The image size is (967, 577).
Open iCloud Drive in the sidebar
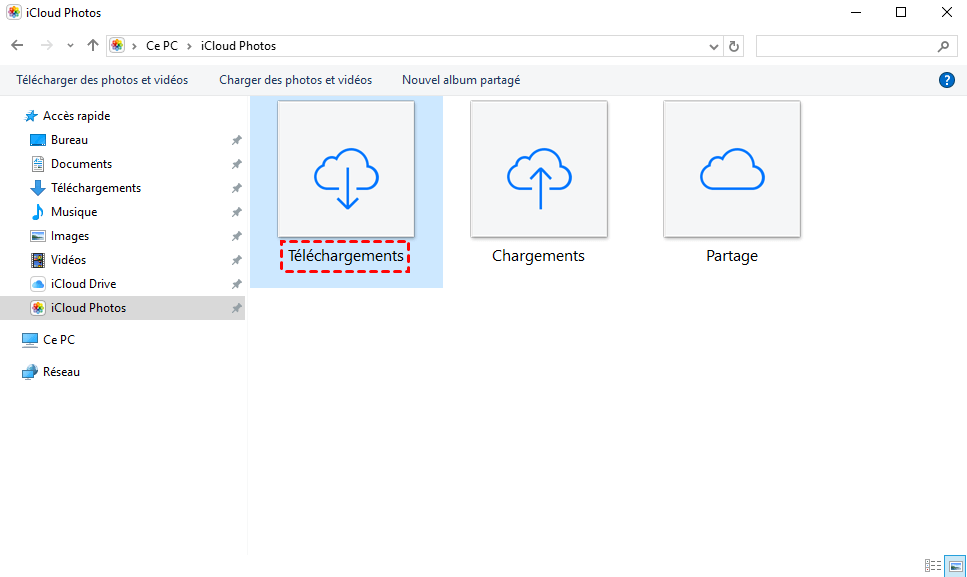click(x=84, y=284)
